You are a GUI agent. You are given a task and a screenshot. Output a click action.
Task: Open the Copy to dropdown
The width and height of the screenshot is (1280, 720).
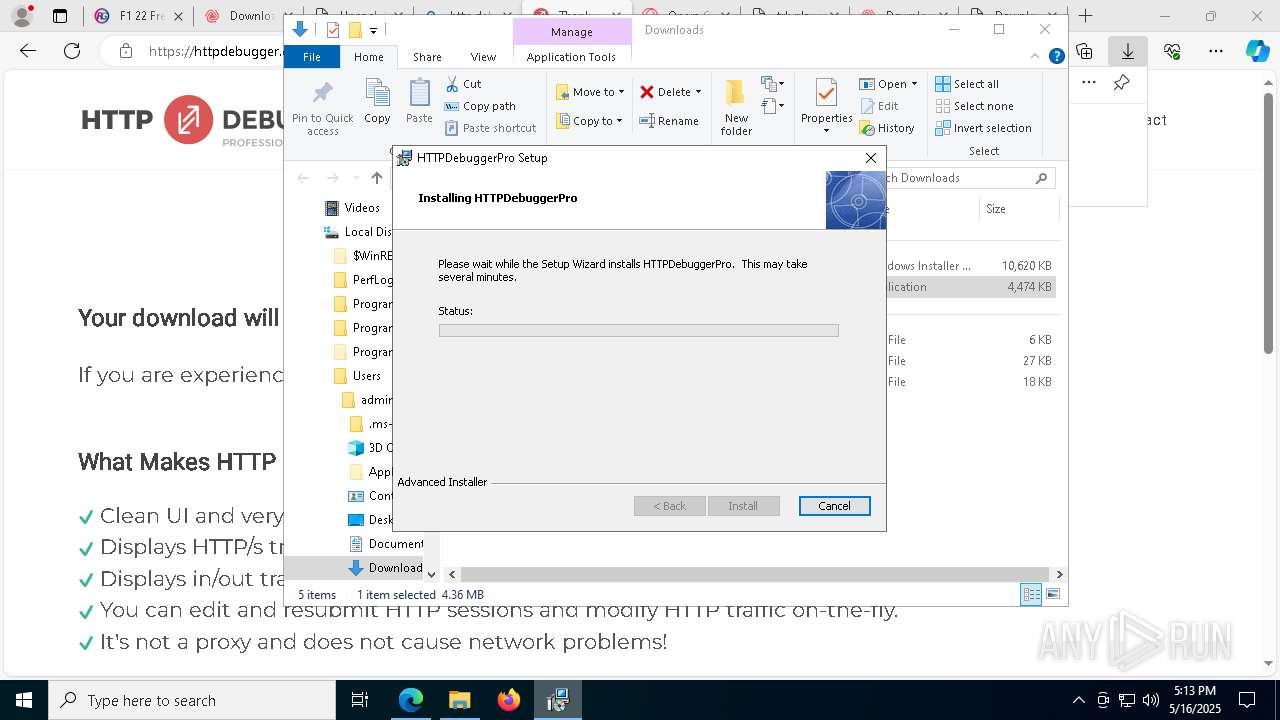coord(589,121)
